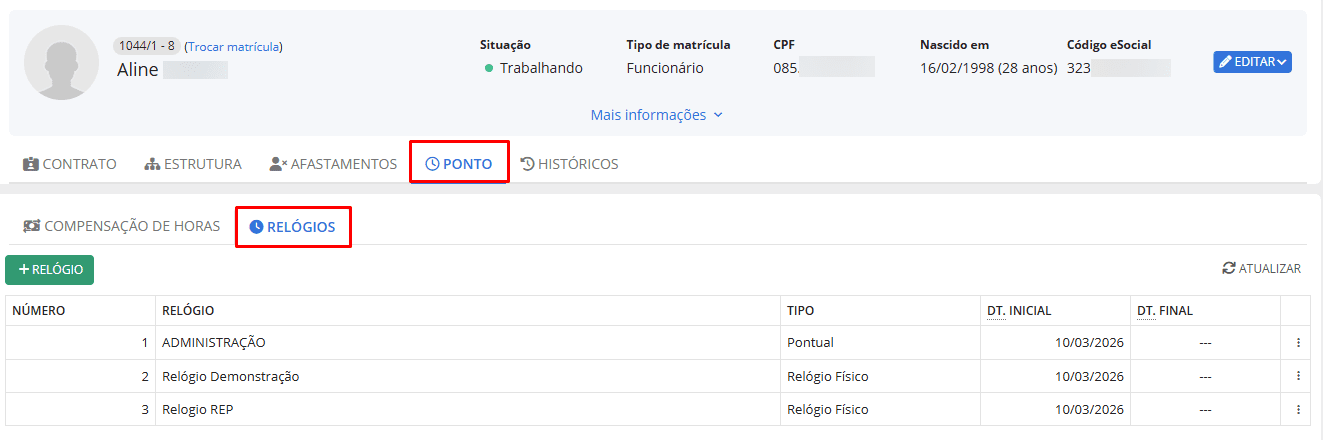Switch to COMPENSAÇÃO DE HORAS subtab
1323x440 pixels.
[122, 226]
